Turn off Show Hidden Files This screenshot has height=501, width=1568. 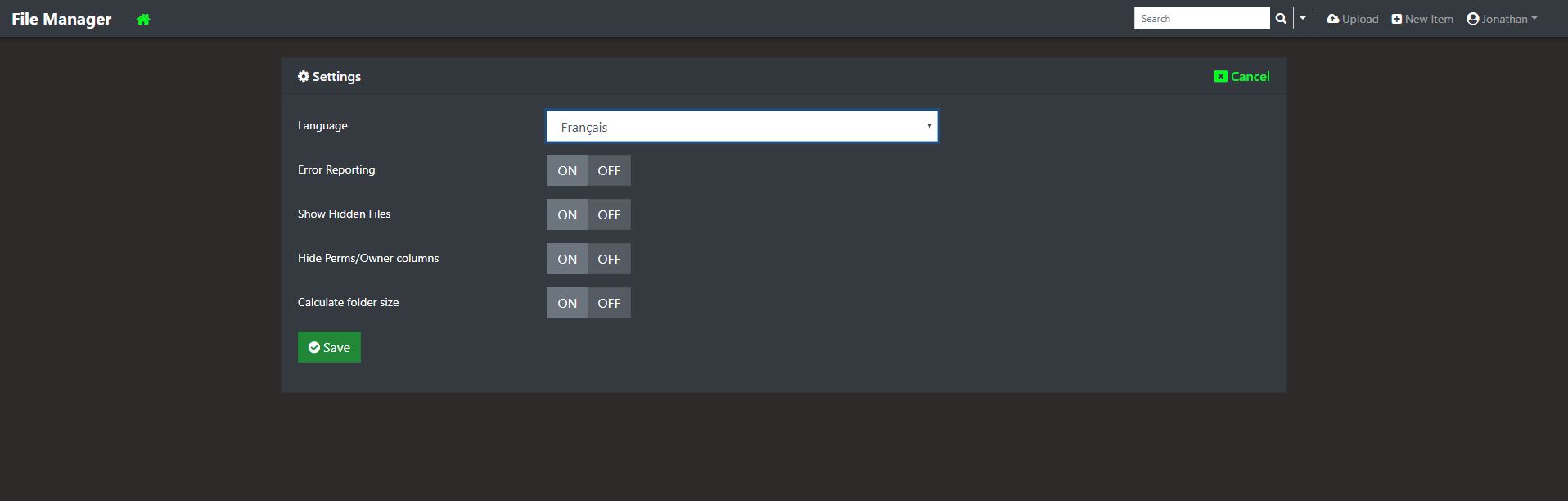[x=609, y=214]
